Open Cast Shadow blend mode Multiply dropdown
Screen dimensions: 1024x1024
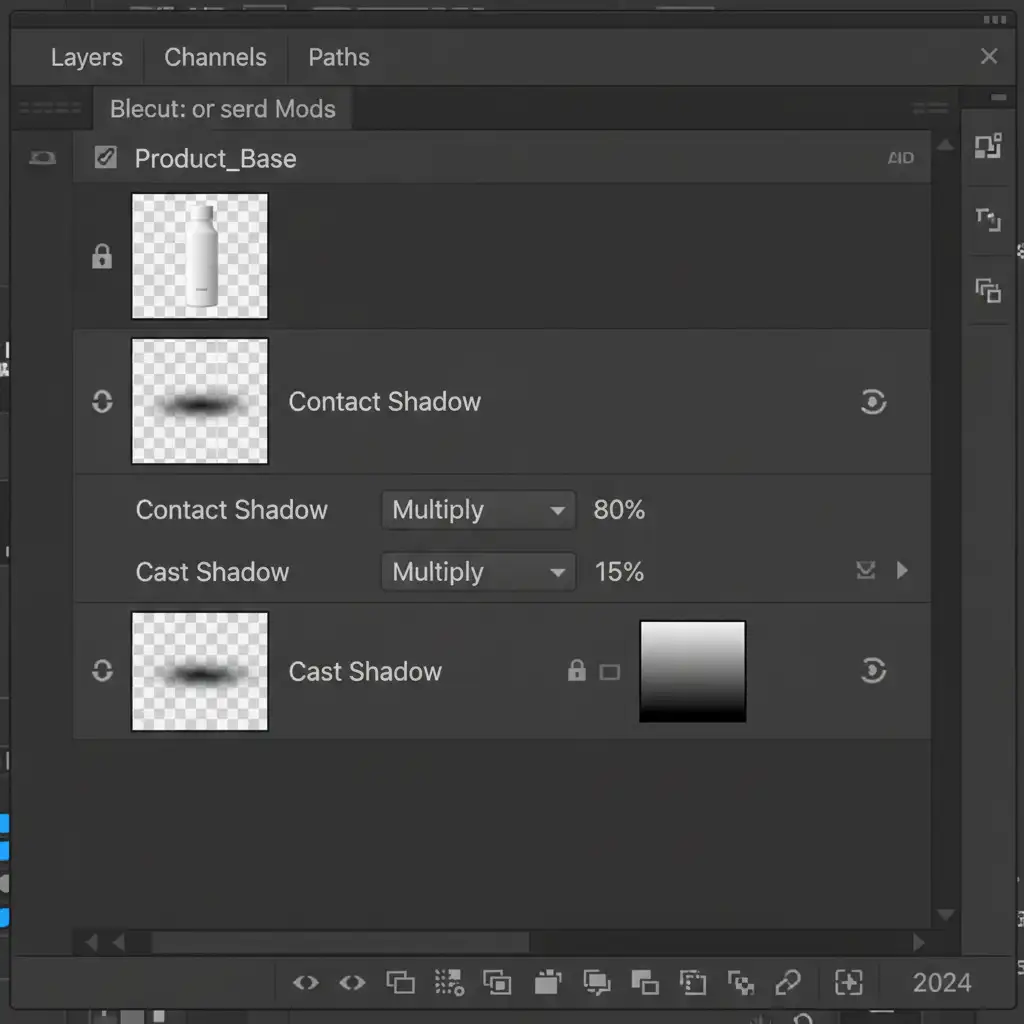click(x=478, y=572)
